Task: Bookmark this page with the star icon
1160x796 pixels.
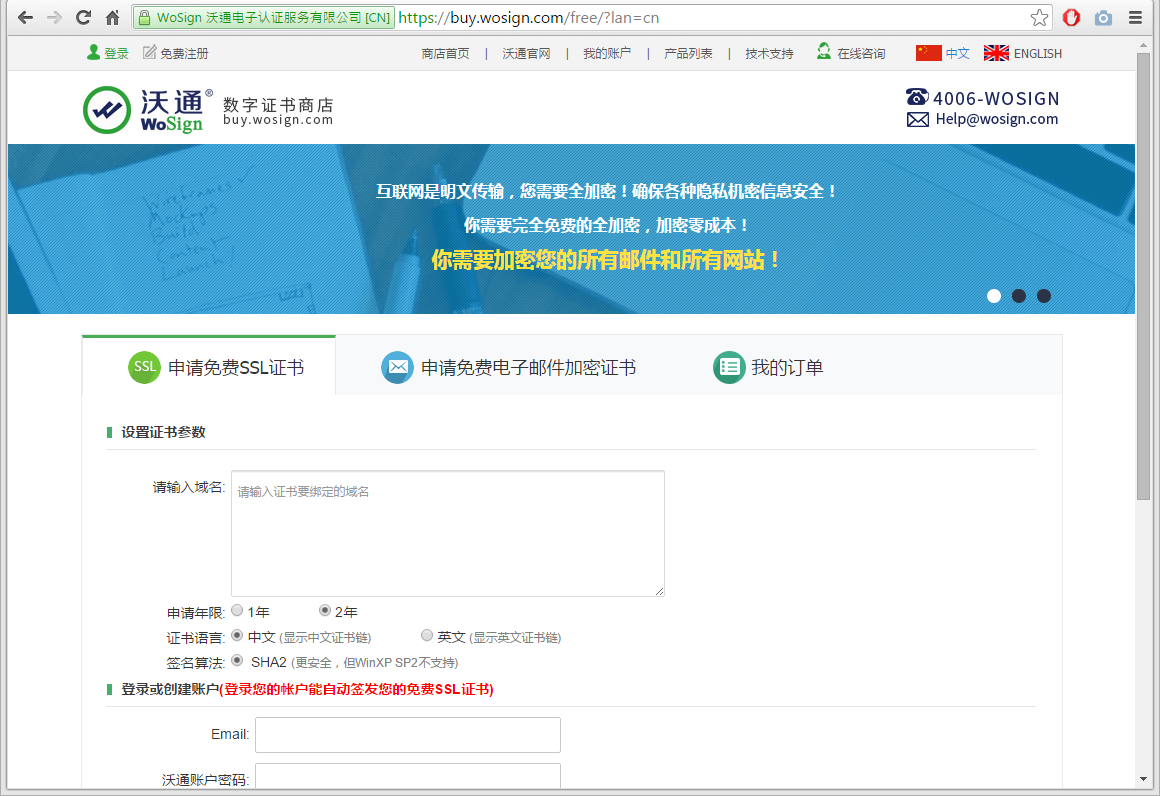Action: click(x=1039, y=18)
